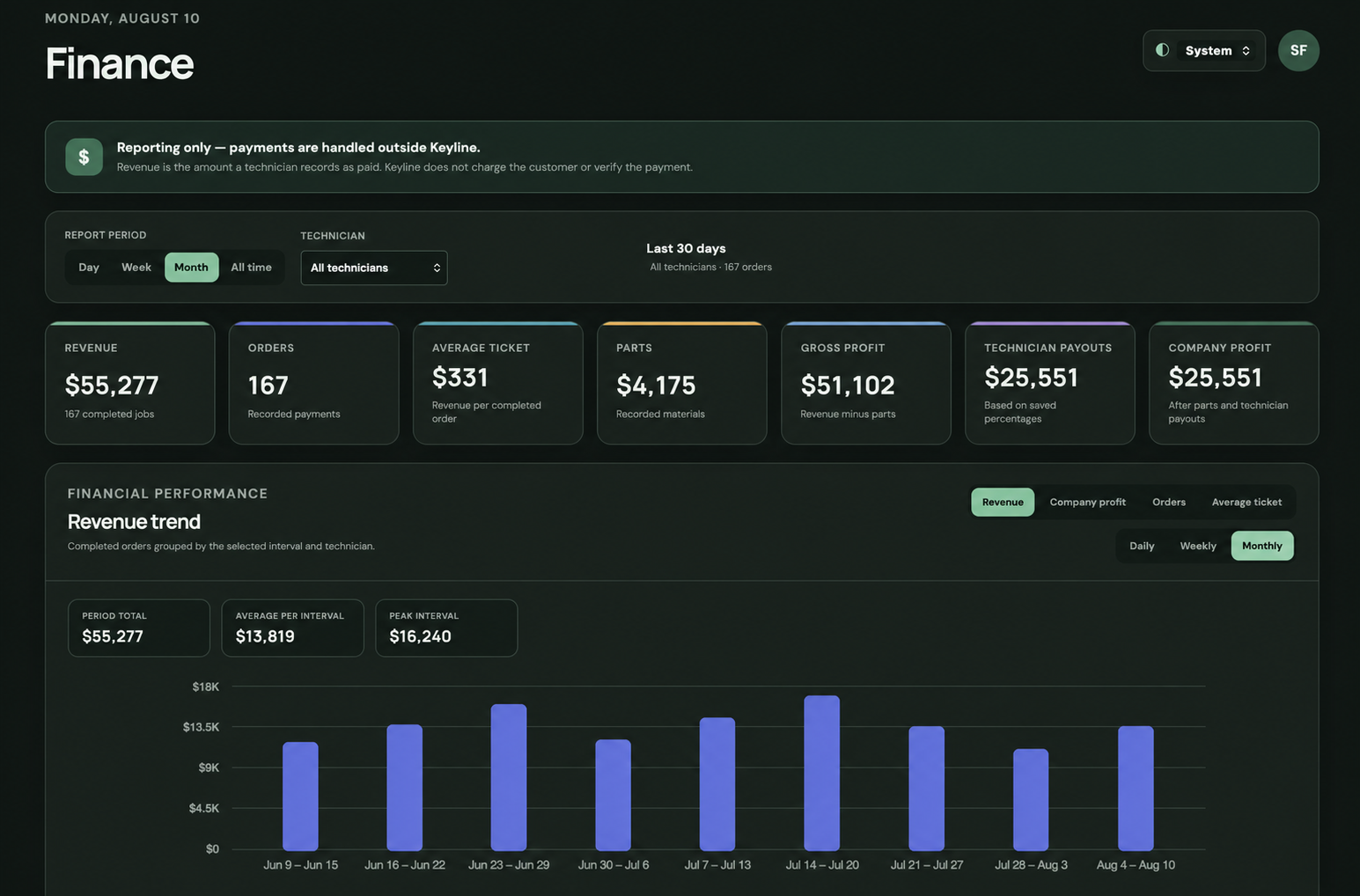Click the REPORT PERIOD label
The height and width of the screenshot is (896, 1360).
click(x=106, y=235)
